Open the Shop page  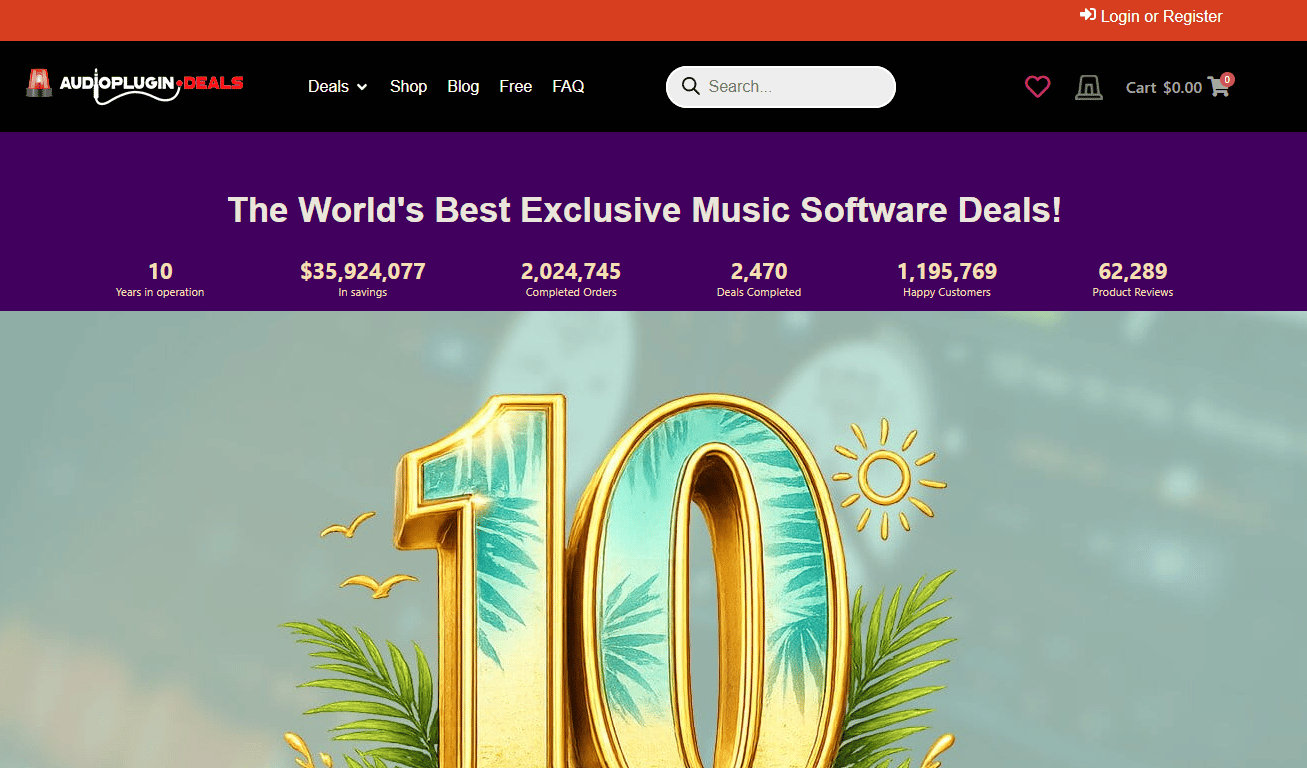click(408, 86)
